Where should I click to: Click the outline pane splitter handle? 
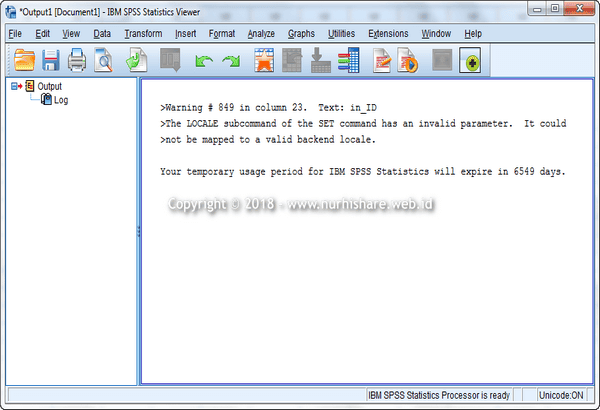pyautogui.click(x=139, y=231)
